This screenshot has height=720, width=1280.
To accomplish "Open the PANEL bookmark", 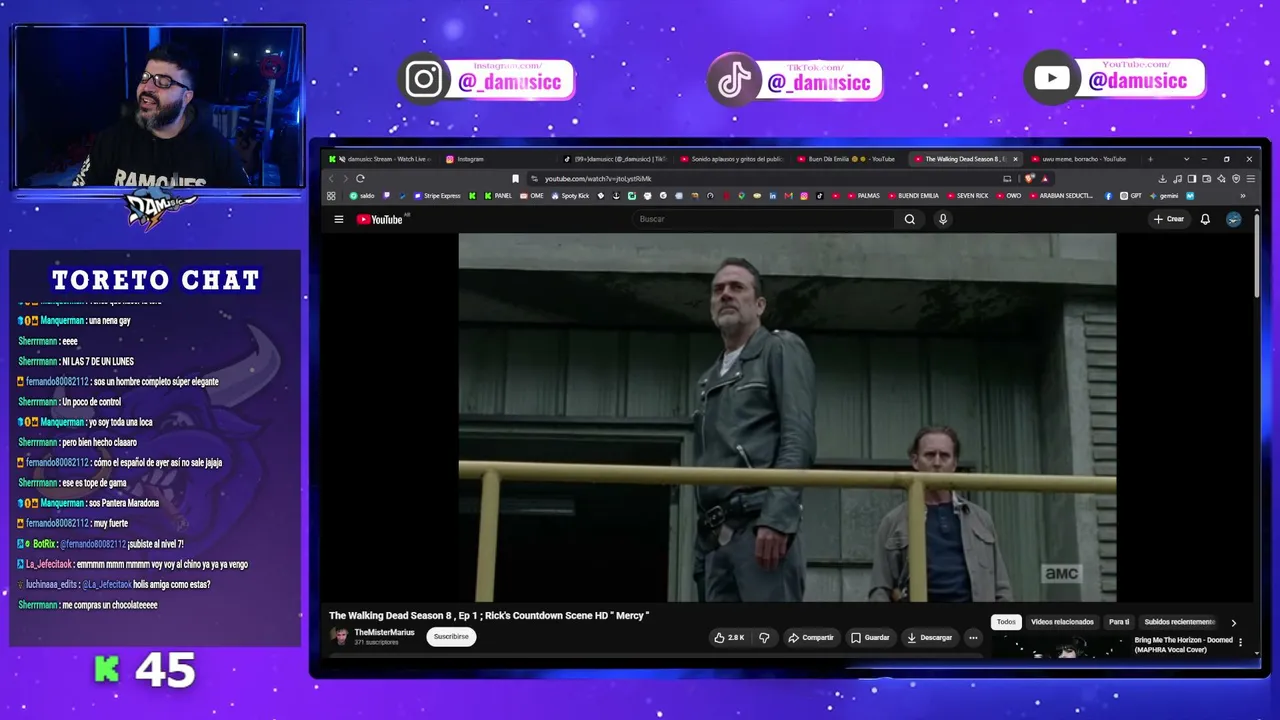I will coord(498,196).
